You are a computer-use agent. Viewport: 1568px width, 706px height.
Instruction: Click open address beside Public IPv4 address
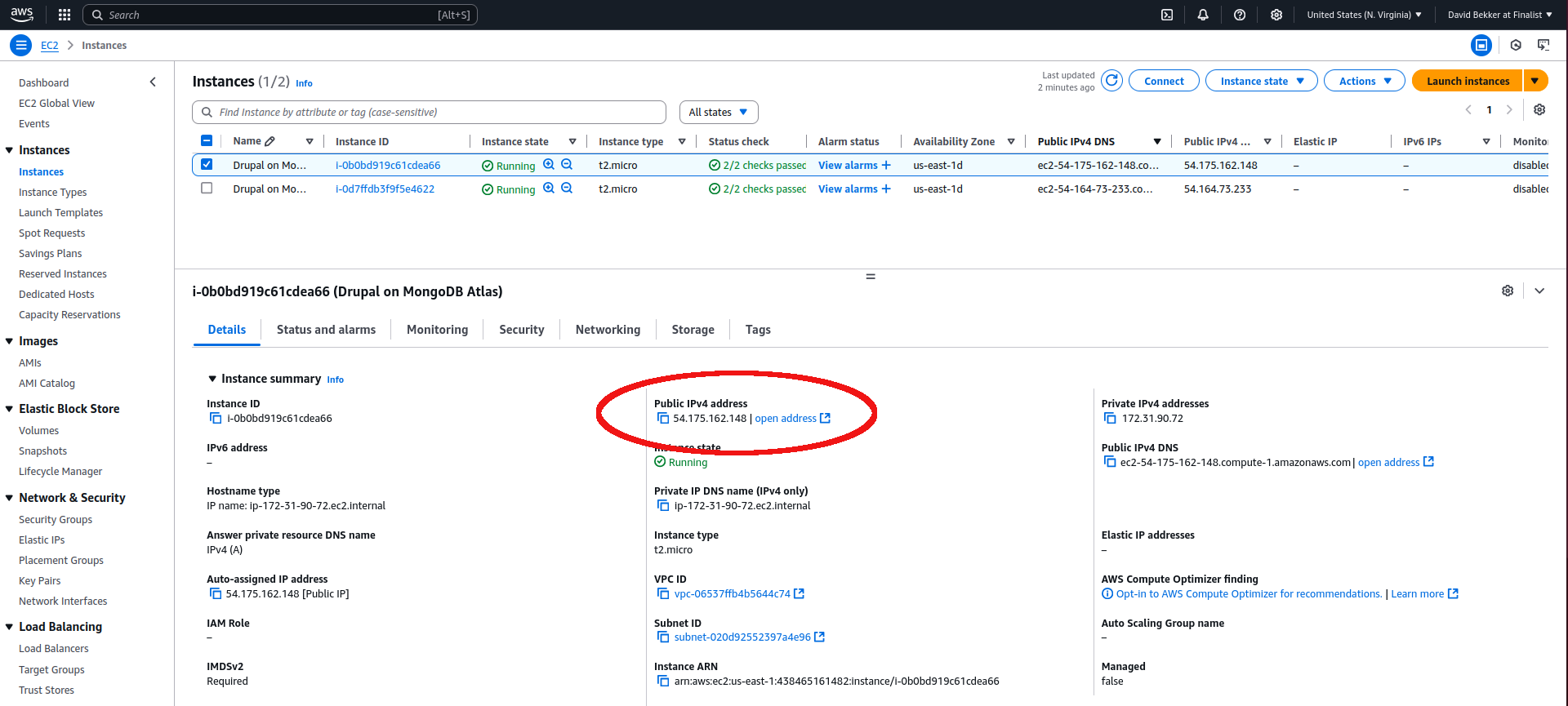(x=792, y=418)
